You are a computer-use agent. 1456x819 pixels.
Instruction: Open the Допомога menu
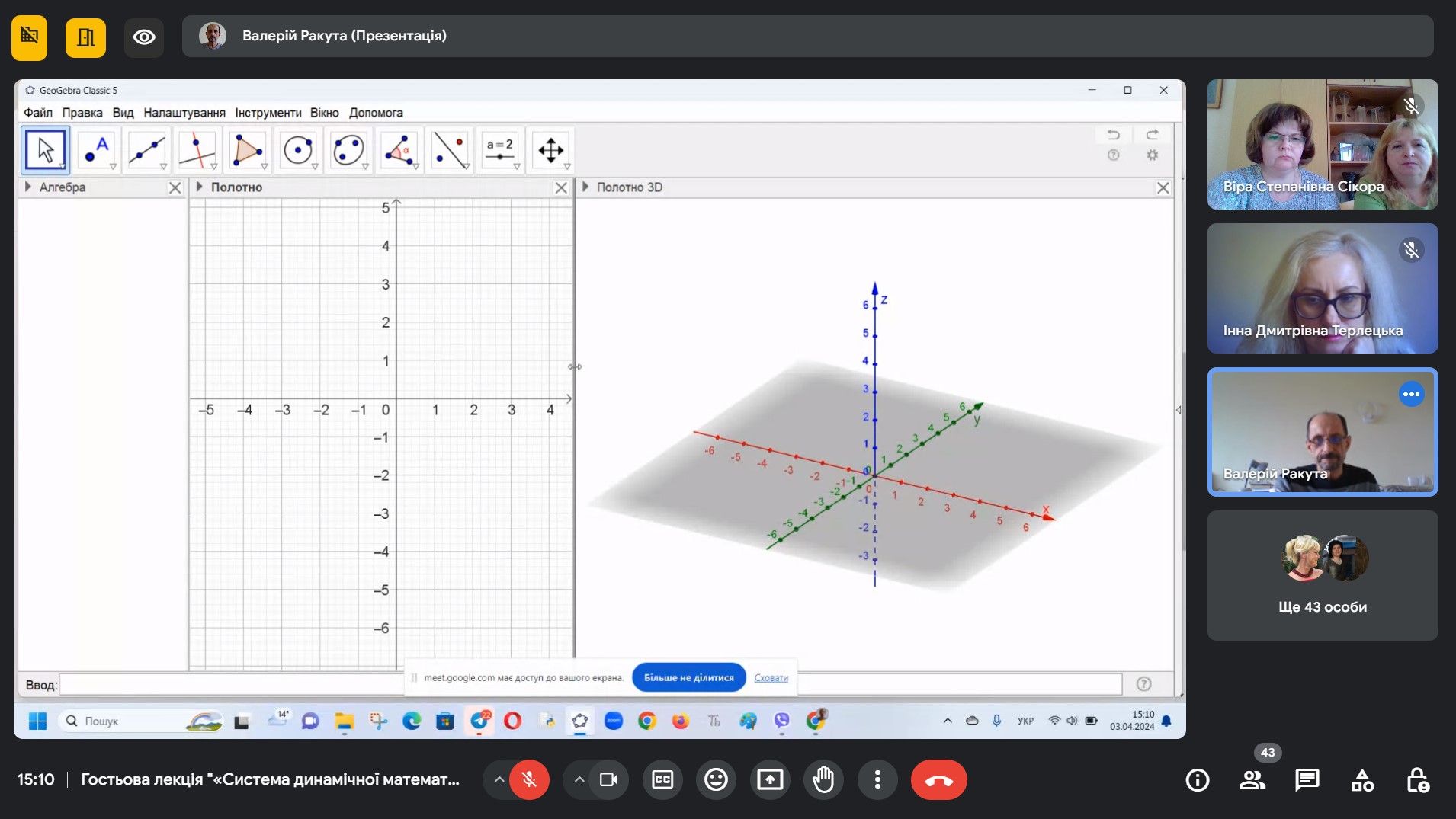(376, 113)
